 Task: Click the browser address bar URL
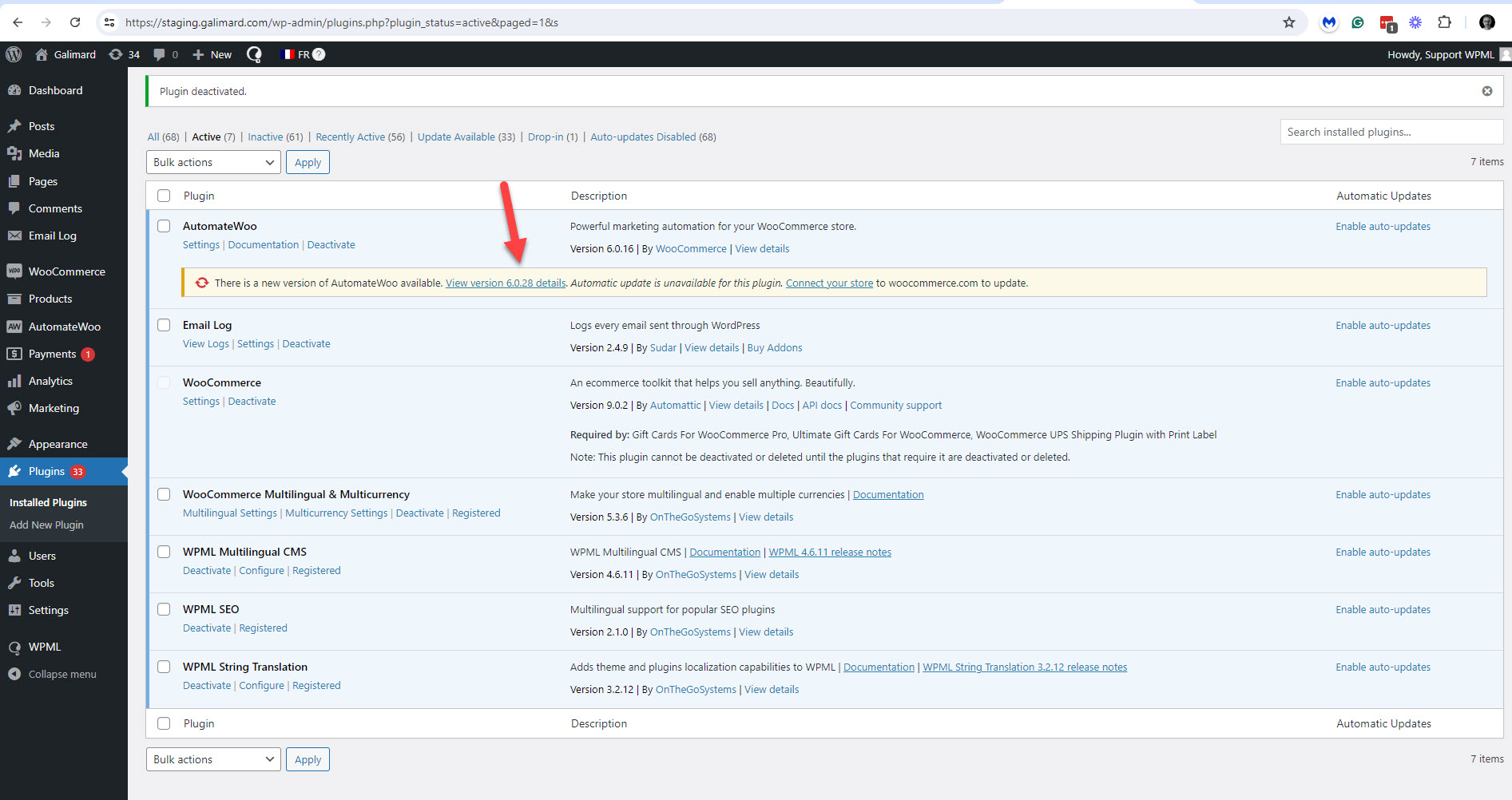[342, 22]
